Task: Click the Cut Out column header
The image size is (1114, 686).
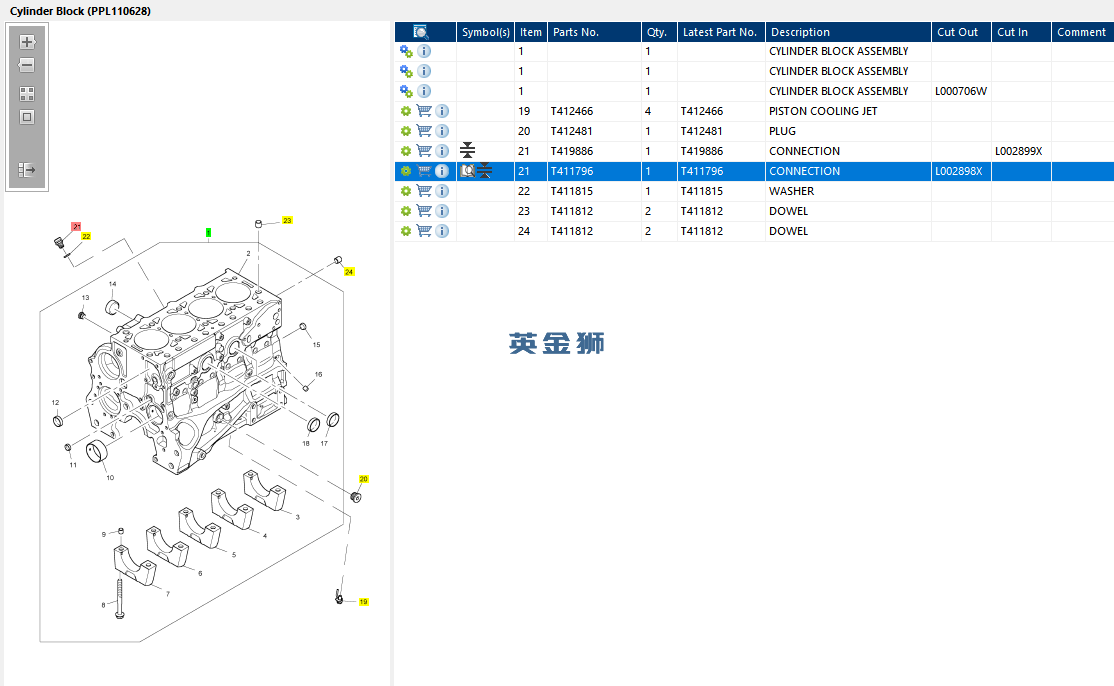Action: [x=957, y=32]
